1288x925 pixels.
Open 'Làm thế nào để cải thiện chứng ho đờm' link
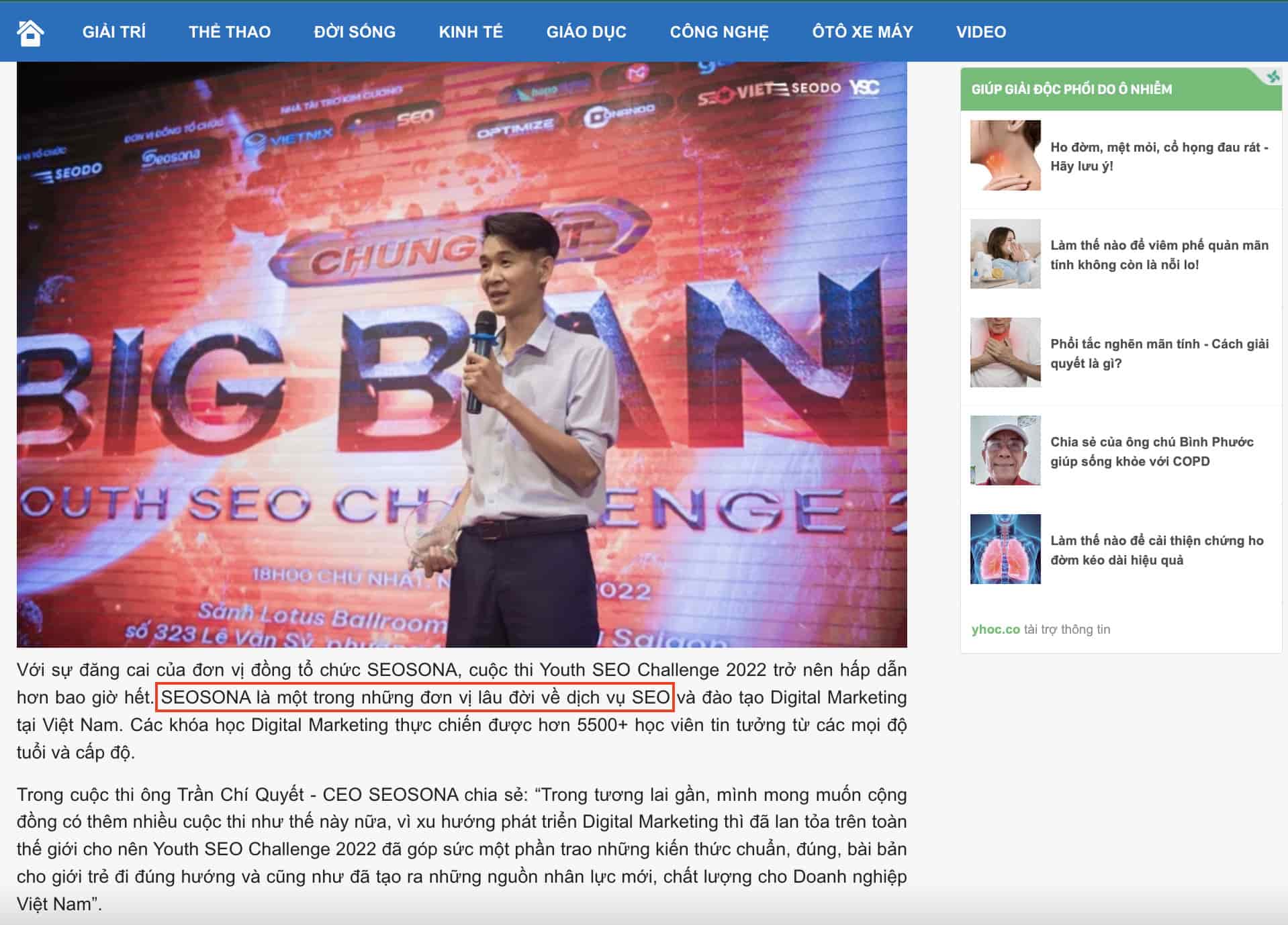click(1157, 550)
